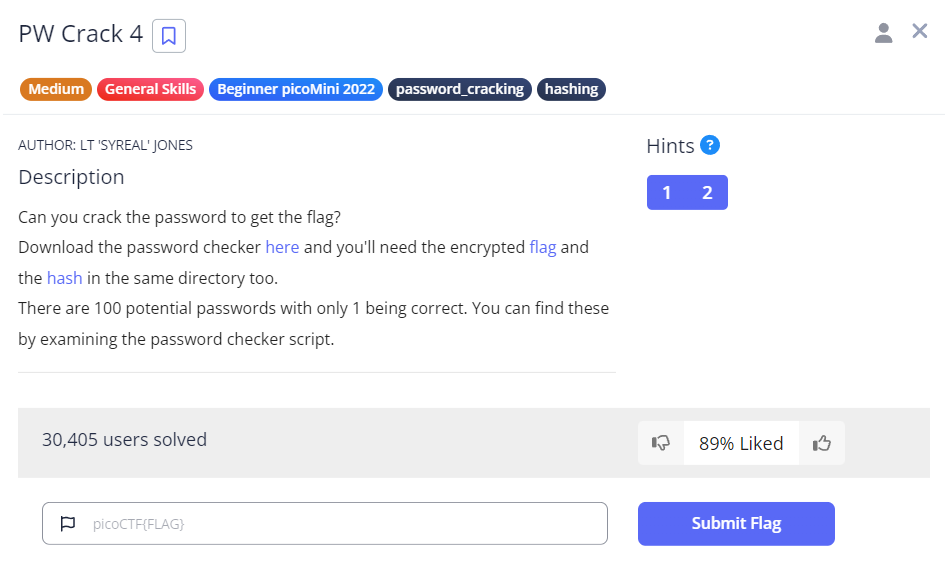The width and height of the screenshot is (947, 580).
Task: Download the password checker via 'here' link
Action: coord(282,247)
